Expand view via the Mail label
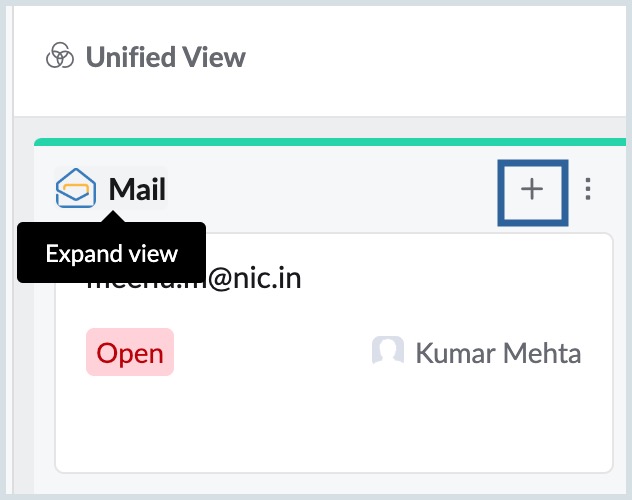 137,189
